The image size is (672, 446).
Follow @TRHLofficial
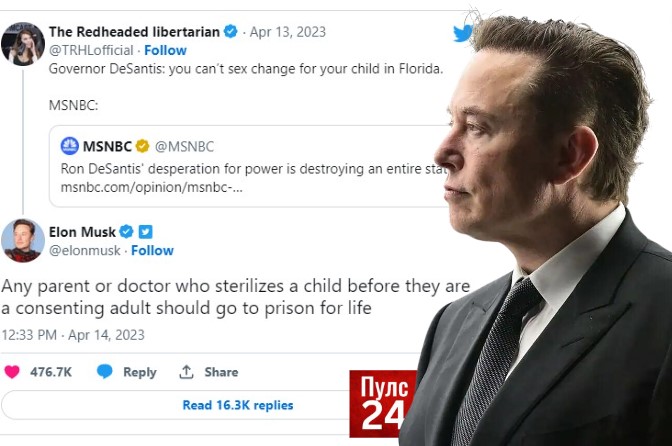coord(165,49)
